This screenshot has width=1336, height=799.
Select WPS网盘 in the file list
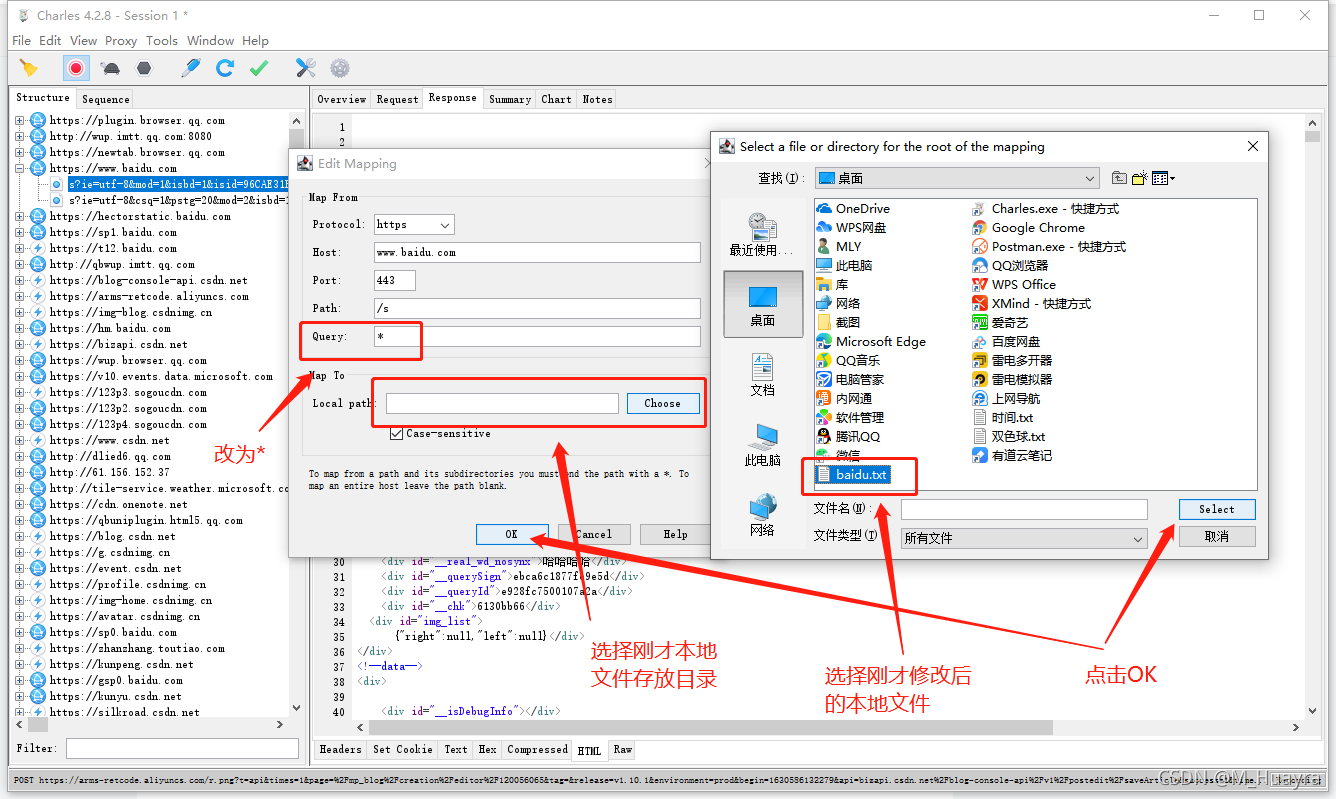click(x=851, y=227)
